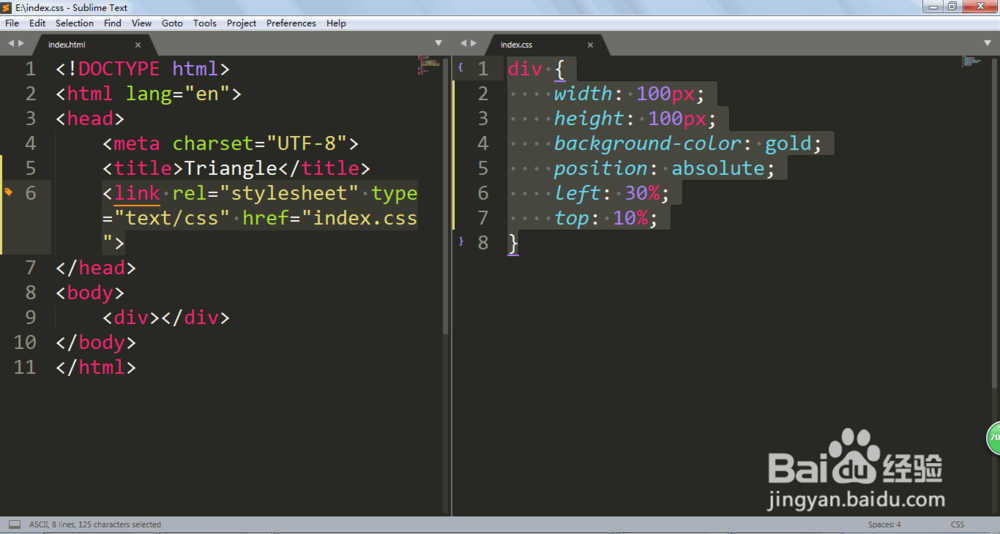Click the link tag name on line 6
Screen dimensions: 1000x534
pyautogui.click(x=137, y=193)
